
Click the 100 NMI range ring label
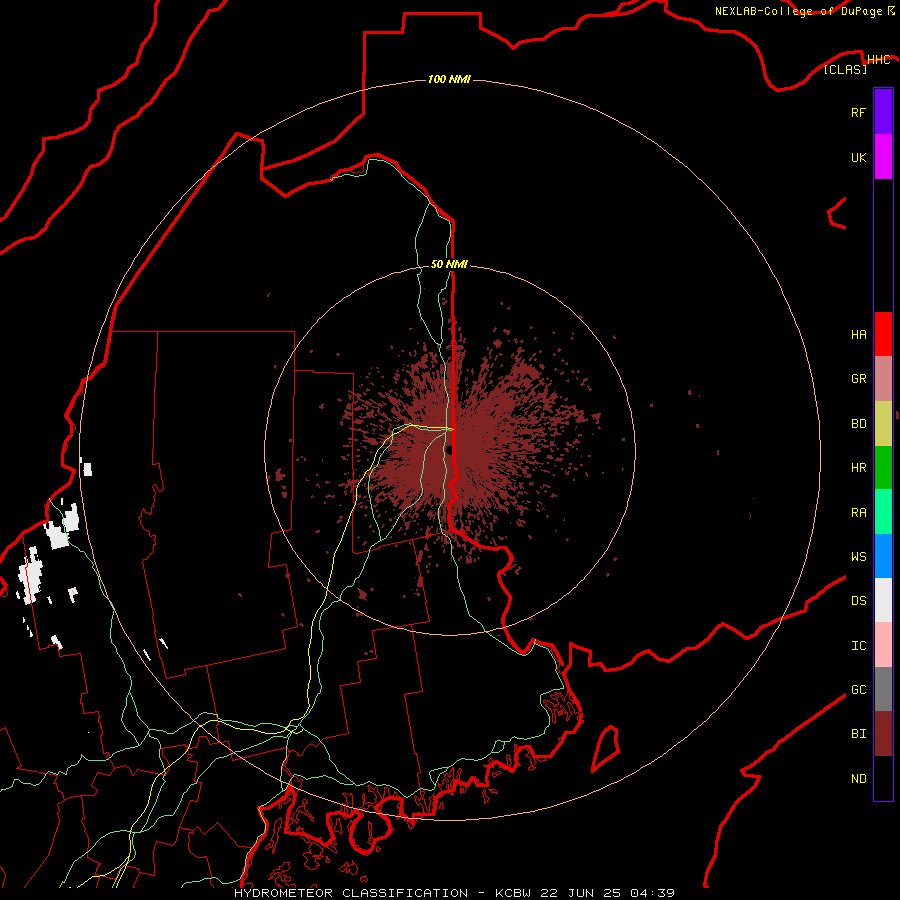coord(449,79)
